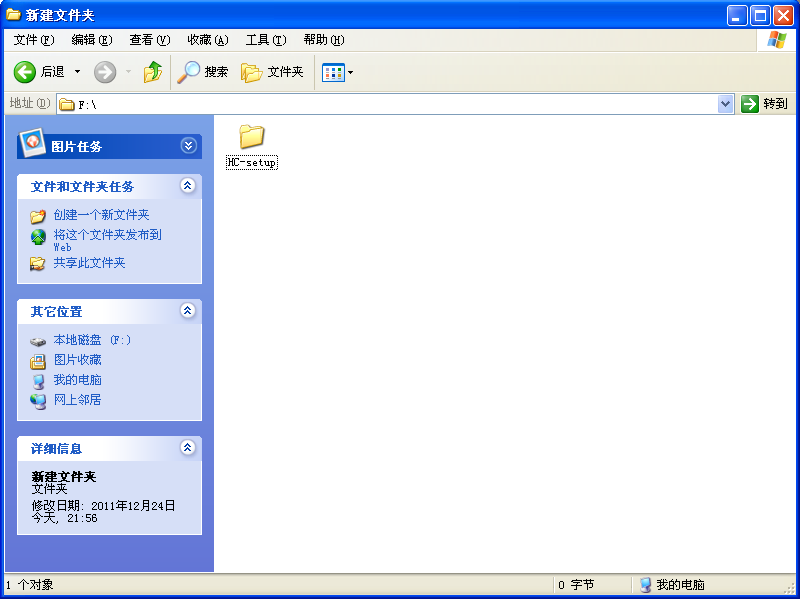Collapse the 文件和文件夹任务 panel

point(187,186)
